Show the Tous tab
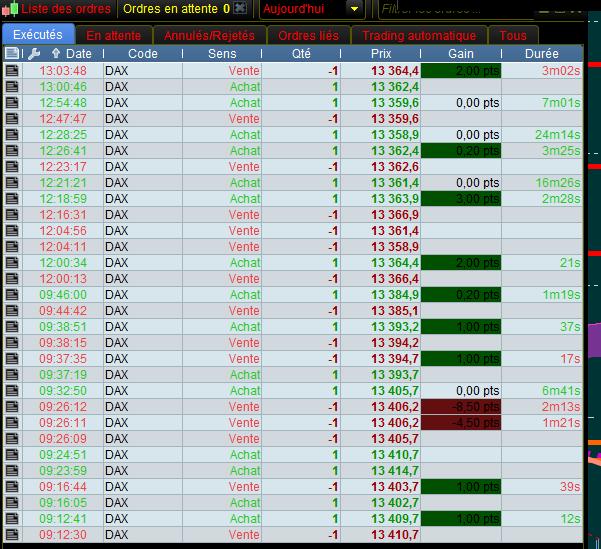The width and height of the screenshot is (601, 549). (x=513, y=35)
